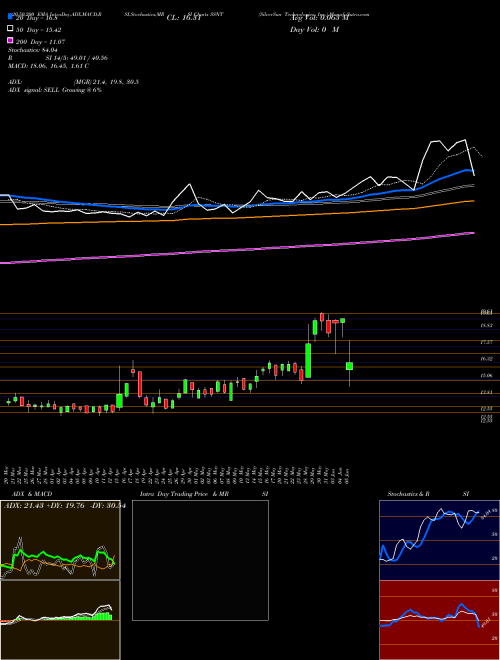
Task: Select the '200 Day - 11.07' legend text
Action: (x=40, y=42)
